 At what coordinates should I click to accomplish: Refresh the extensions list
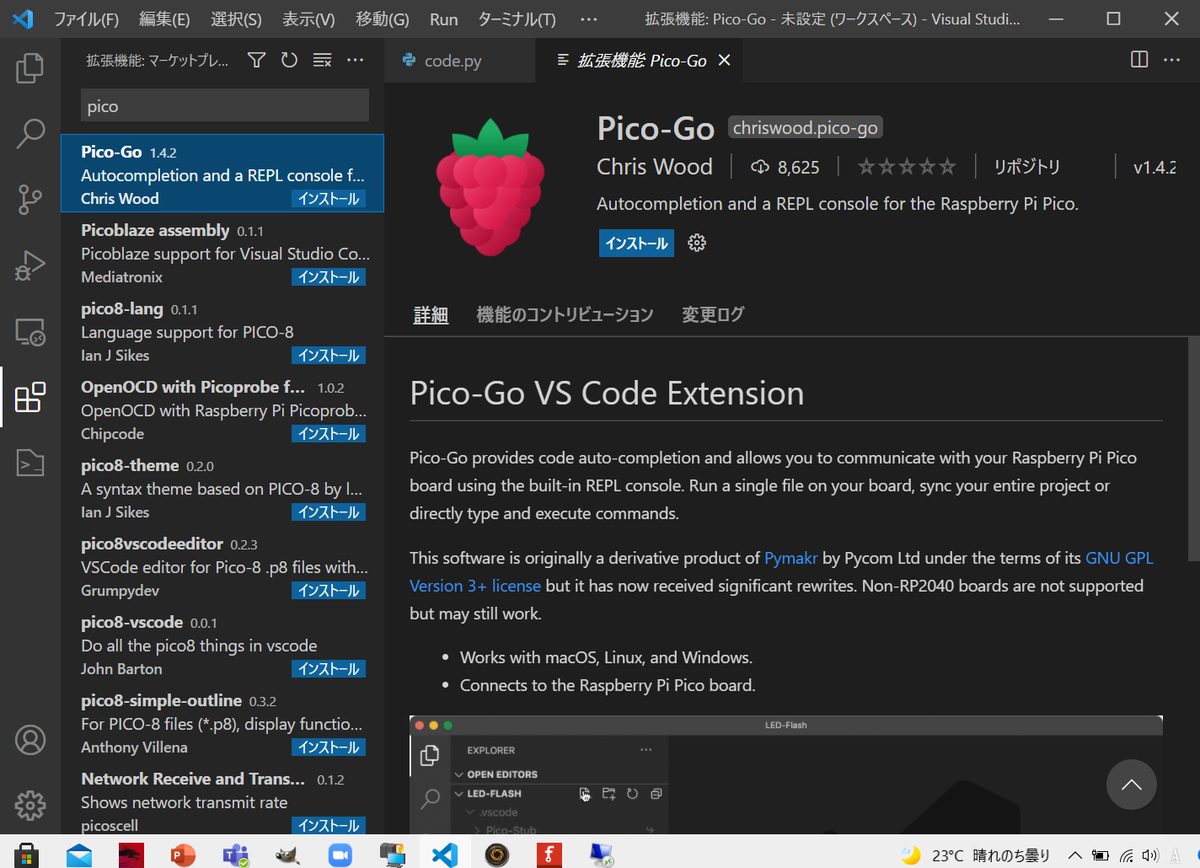[x=289, y=60]
